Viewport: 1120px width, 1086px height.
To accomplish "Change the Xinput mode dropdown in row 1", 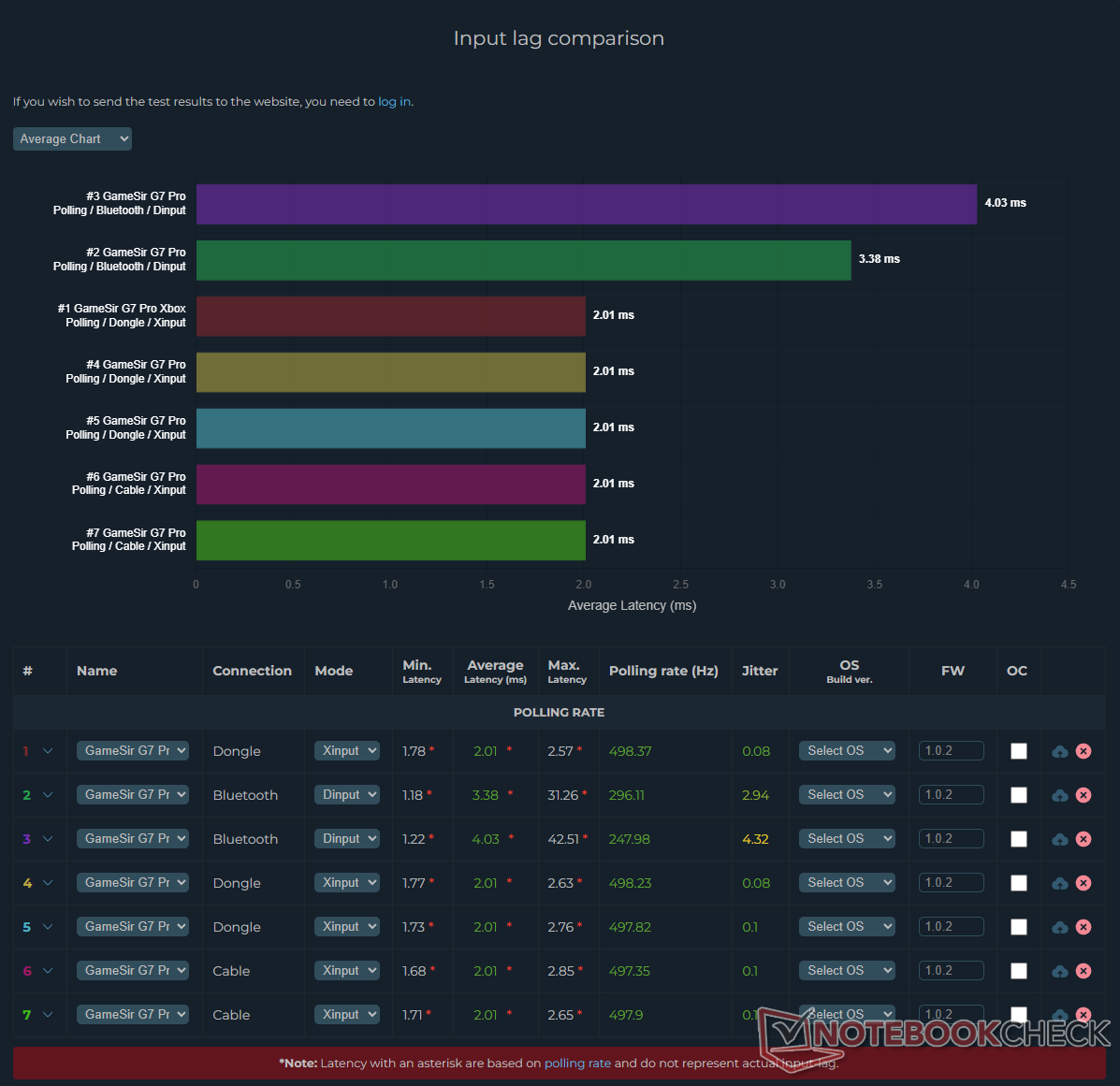I will click(347, 750).
